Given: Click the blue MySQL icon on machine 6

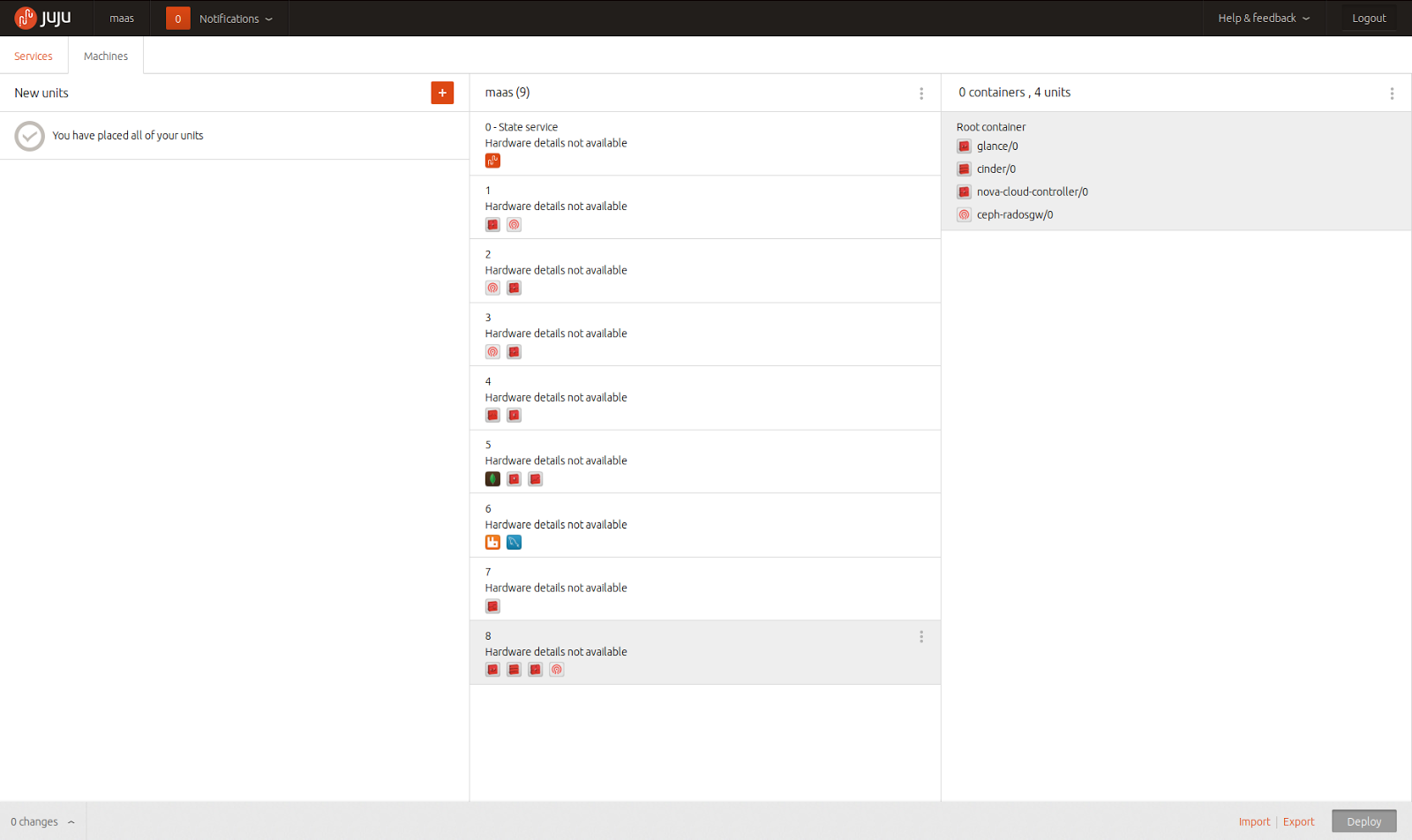Looking at the screenshot, I should pyautogui.click(x=514, y=543).
